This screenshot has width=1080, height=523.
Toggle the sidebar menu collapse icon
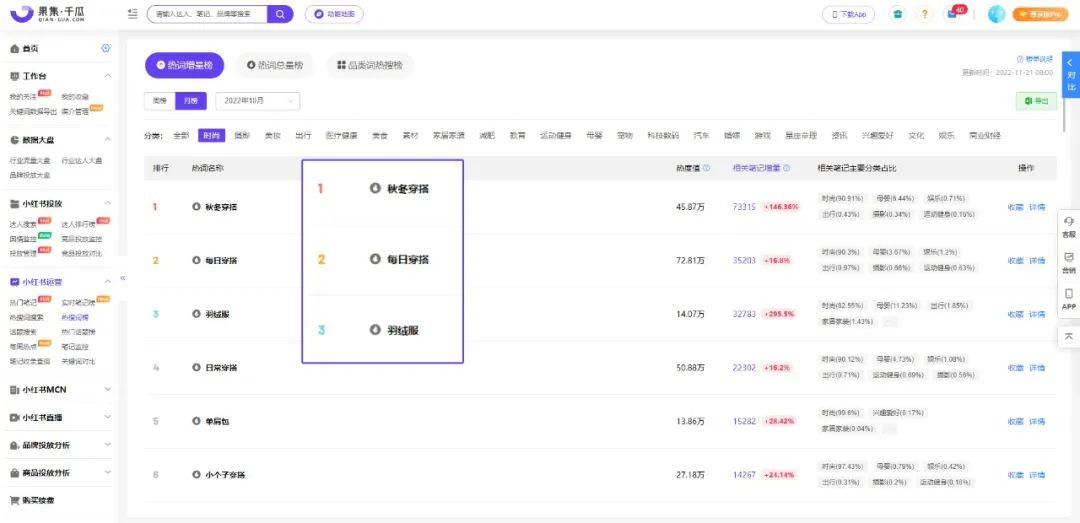click(x=133, y=14)
